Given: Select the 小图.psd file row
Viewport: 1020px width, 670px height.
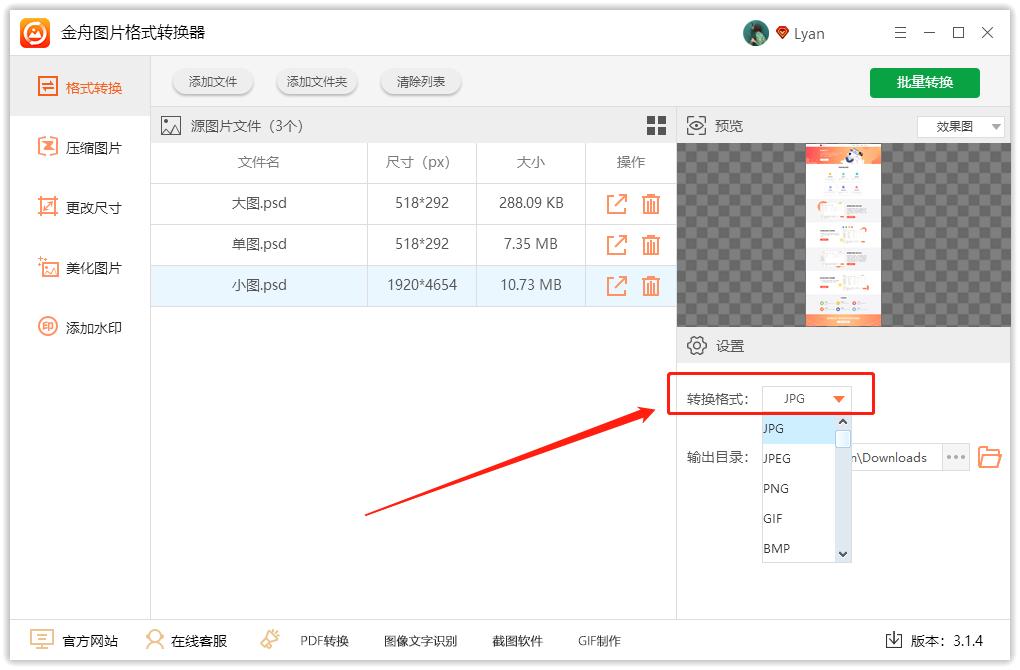Looking at the screenshot, I should click(259, 285).
